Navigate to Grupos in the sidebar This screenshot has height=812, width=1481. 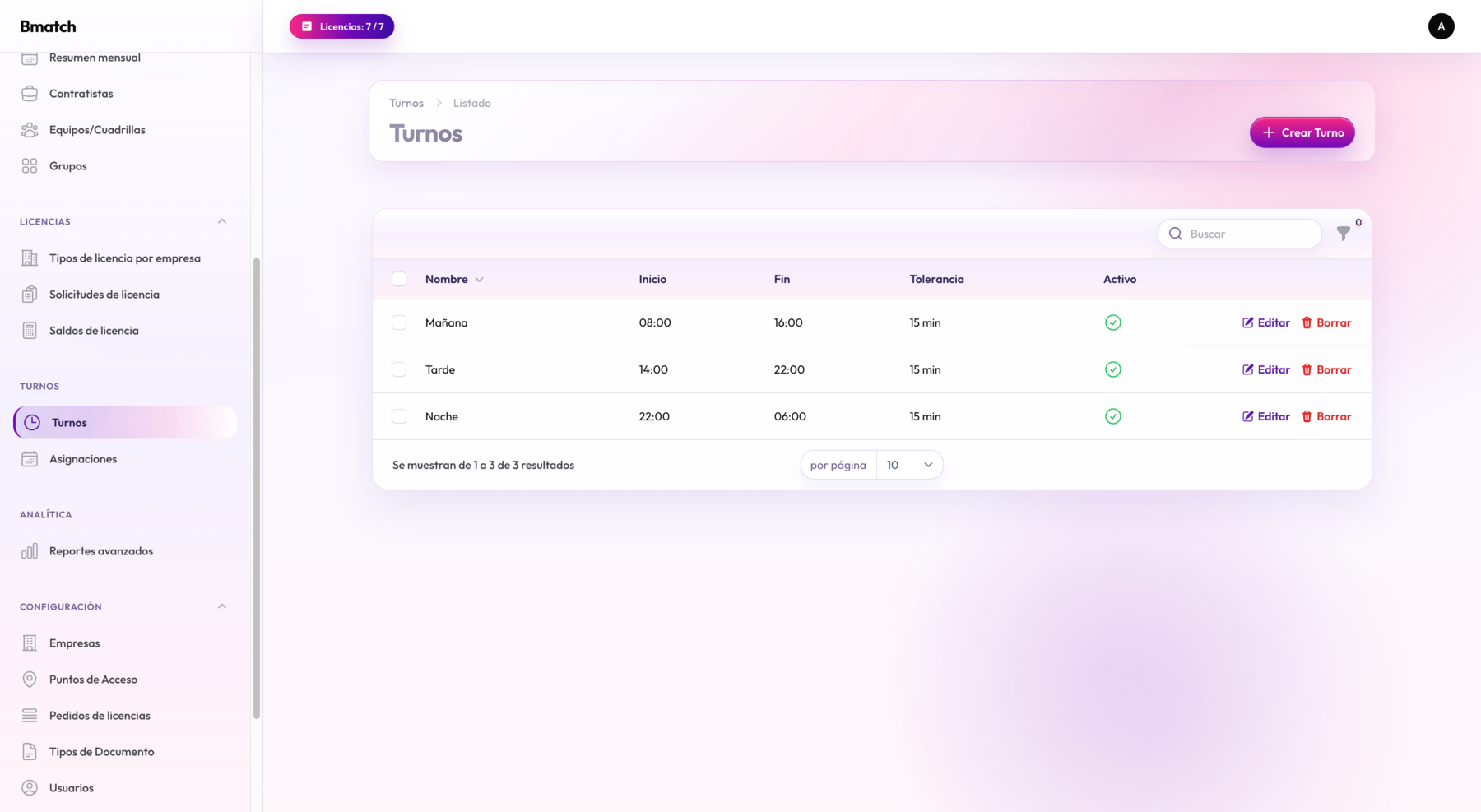click(125, 166)
